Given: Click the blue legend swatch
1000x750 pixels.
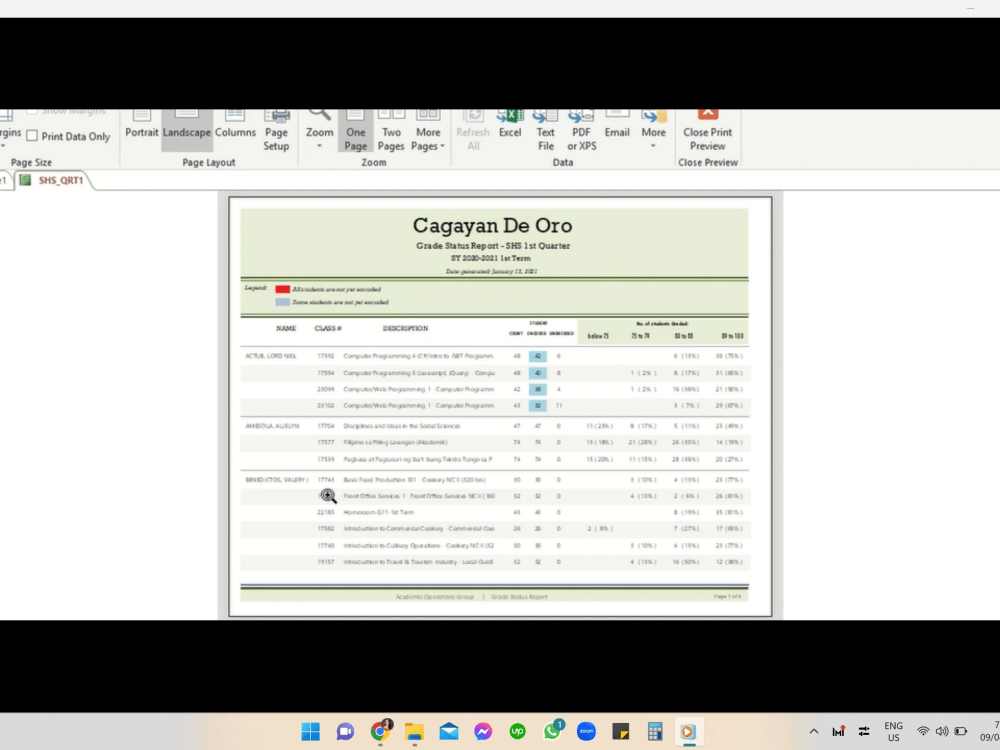Looking at the screenshot, I should coord(283,302).
